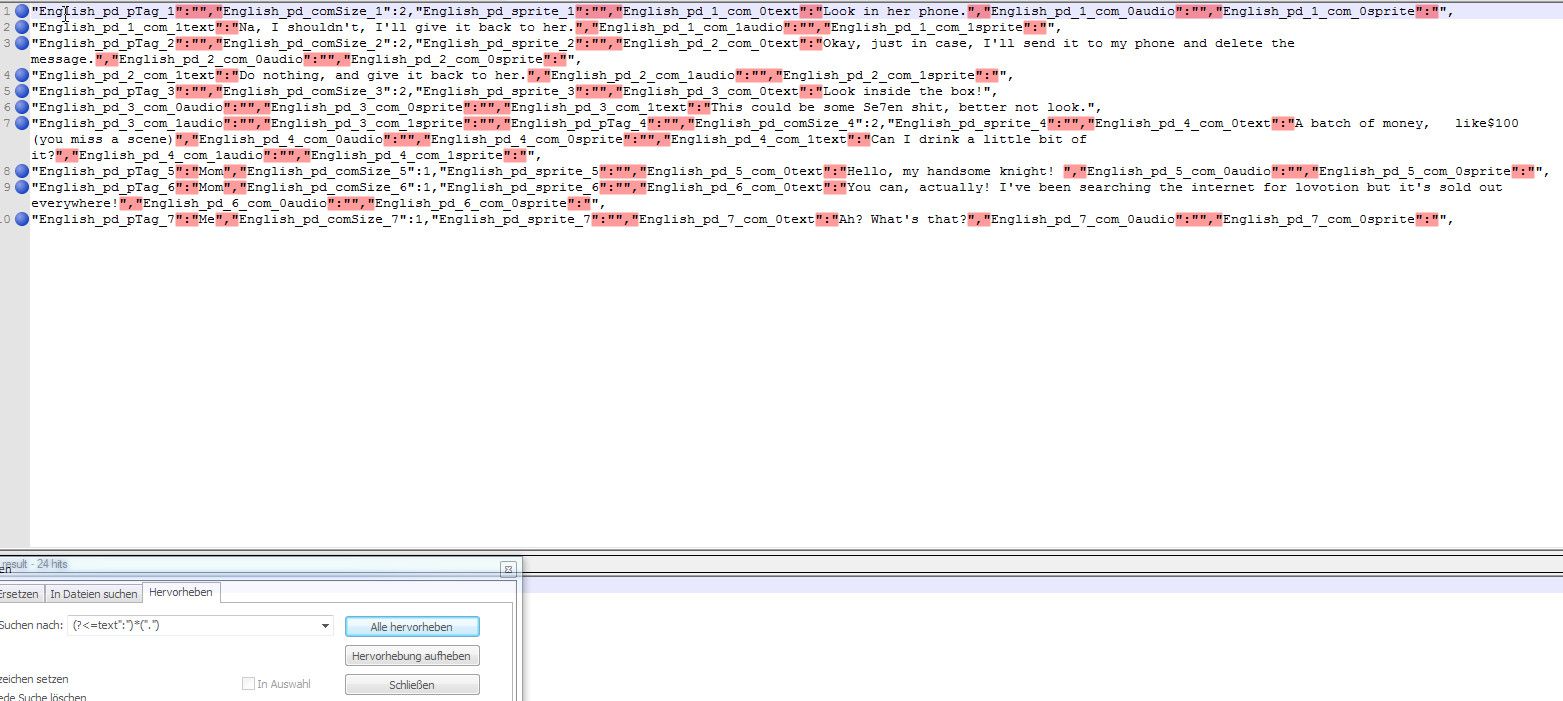
Task: Click the text 'Hello, my handsome knight!'
Action: [x=950, y=172]
